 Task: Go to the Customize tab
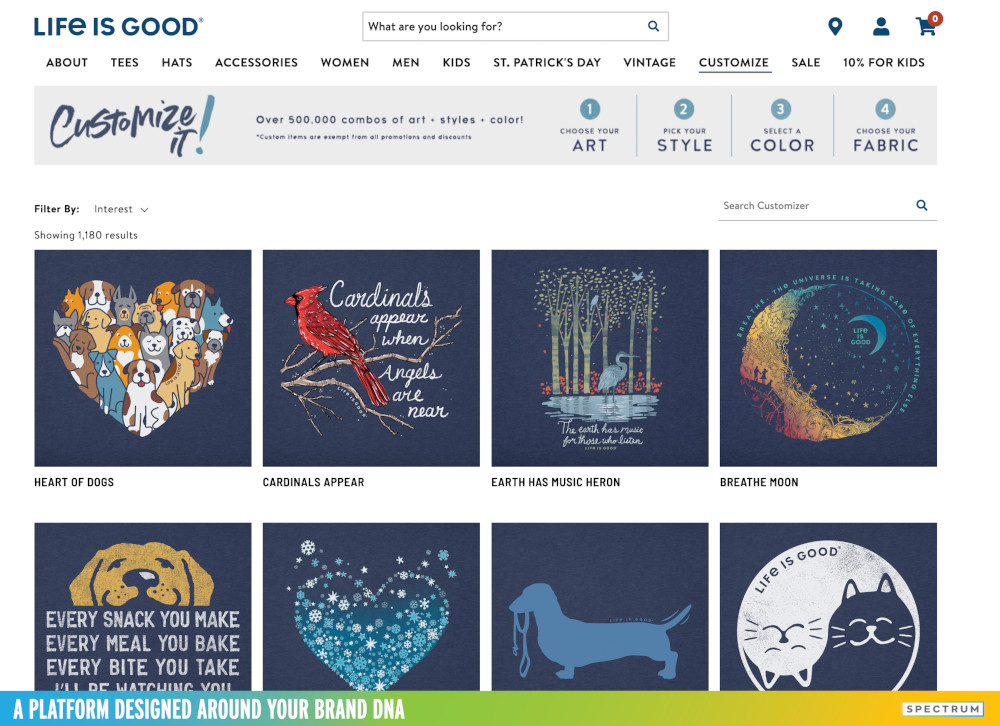(733, 63)
